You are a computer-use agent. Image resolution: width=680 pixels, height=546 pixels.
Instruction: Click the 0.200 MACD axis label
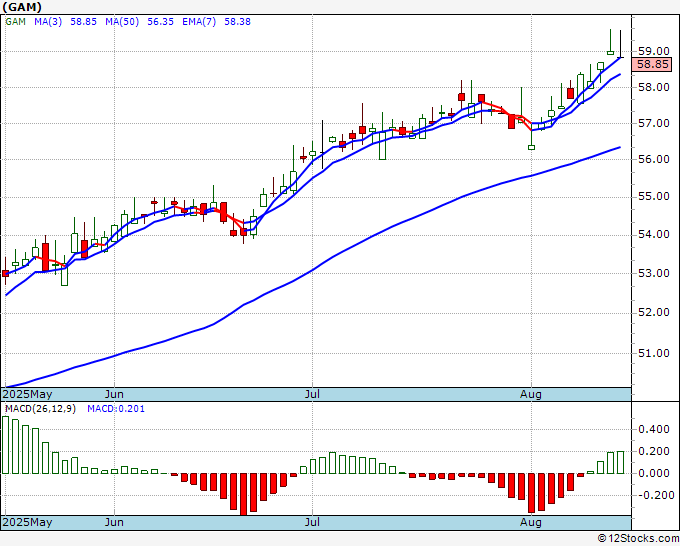click(654, 451)
